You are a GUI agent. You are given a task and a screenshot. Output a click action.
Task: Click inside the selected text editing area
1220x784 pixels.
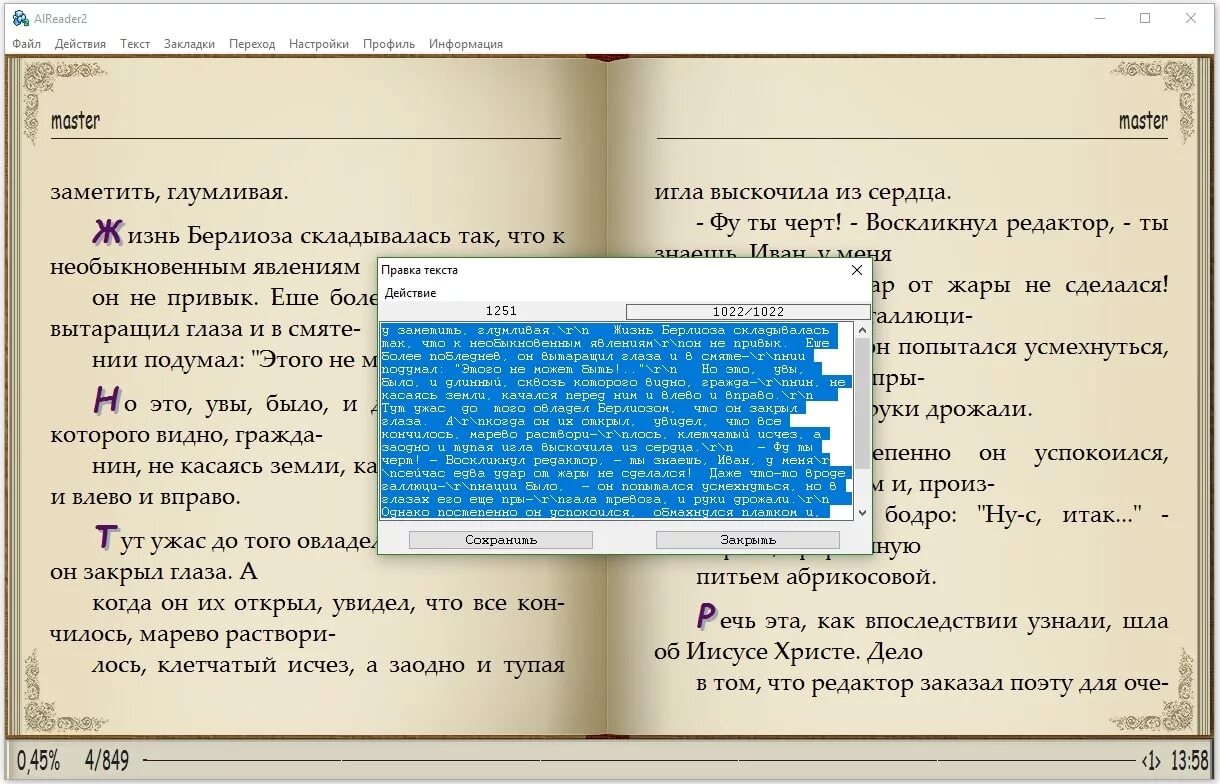[x=616, y=420]
